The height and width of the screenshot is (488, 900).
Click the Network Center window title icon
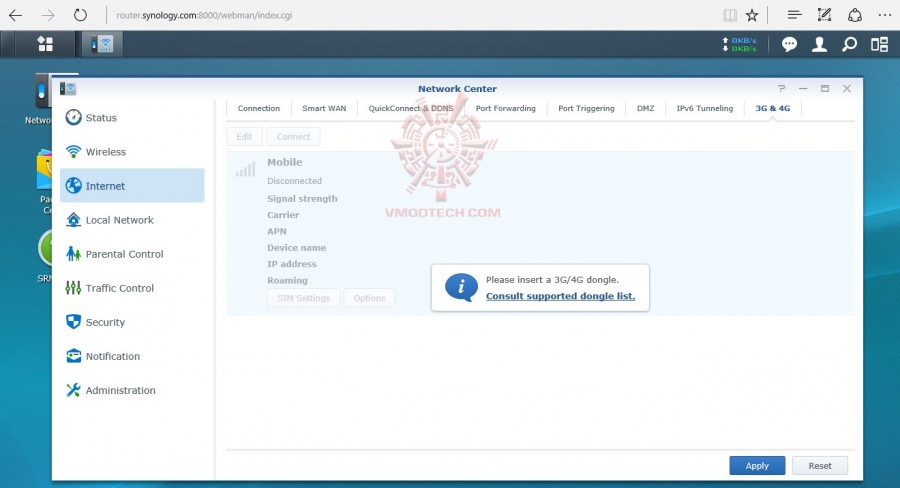point(68,88)
